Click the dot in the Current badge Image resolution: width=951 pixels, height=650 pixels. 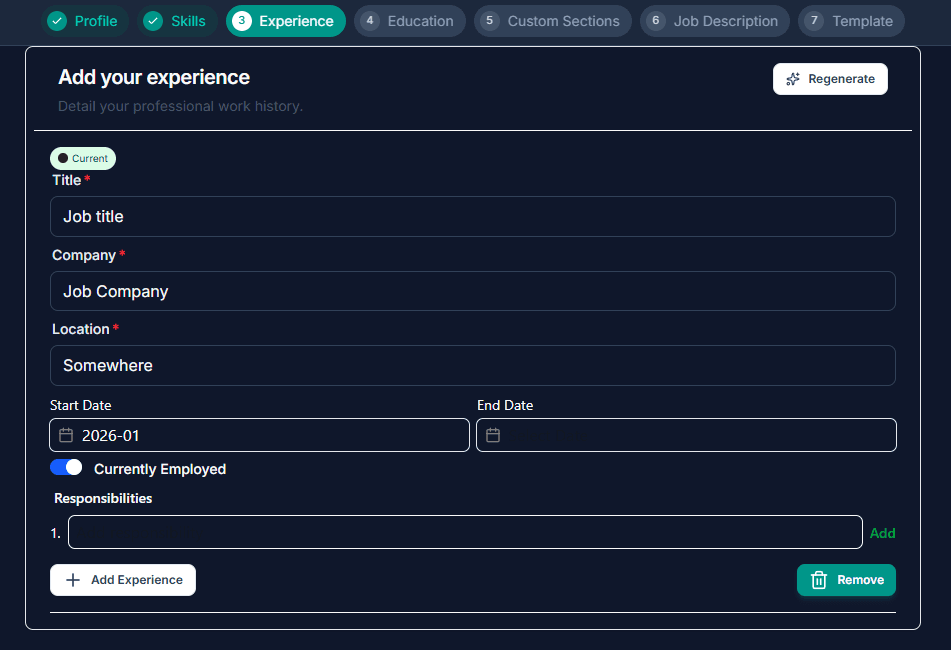(x=63, y=158)
